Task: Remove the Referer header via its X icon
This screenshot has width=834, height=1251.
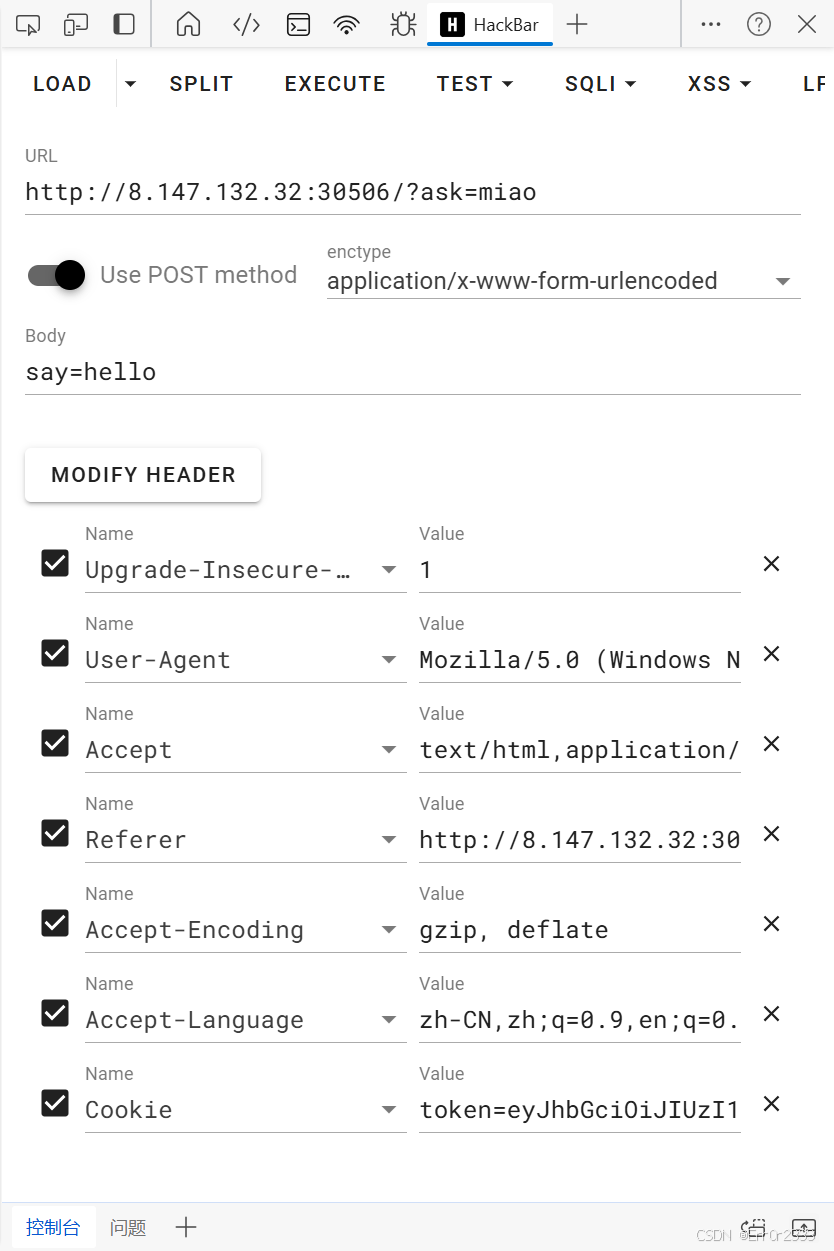Action: point(770,834)
